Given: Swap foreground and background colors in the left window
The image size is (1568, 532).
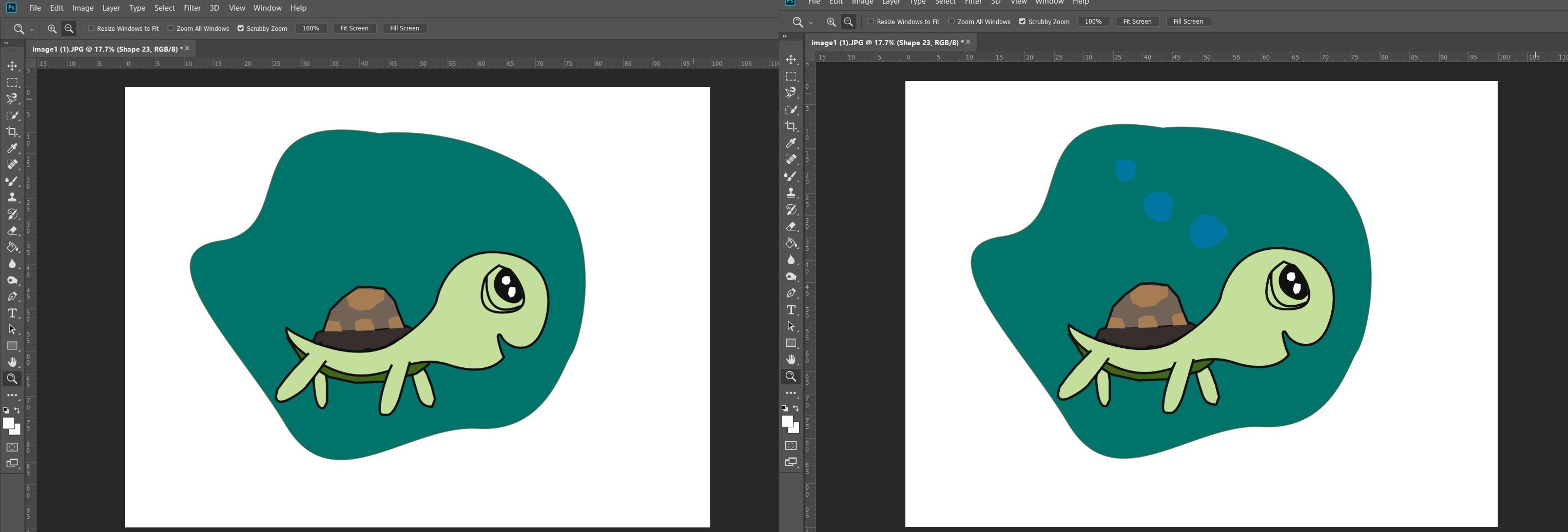Looking at the screenshot, I should (17, 410).
